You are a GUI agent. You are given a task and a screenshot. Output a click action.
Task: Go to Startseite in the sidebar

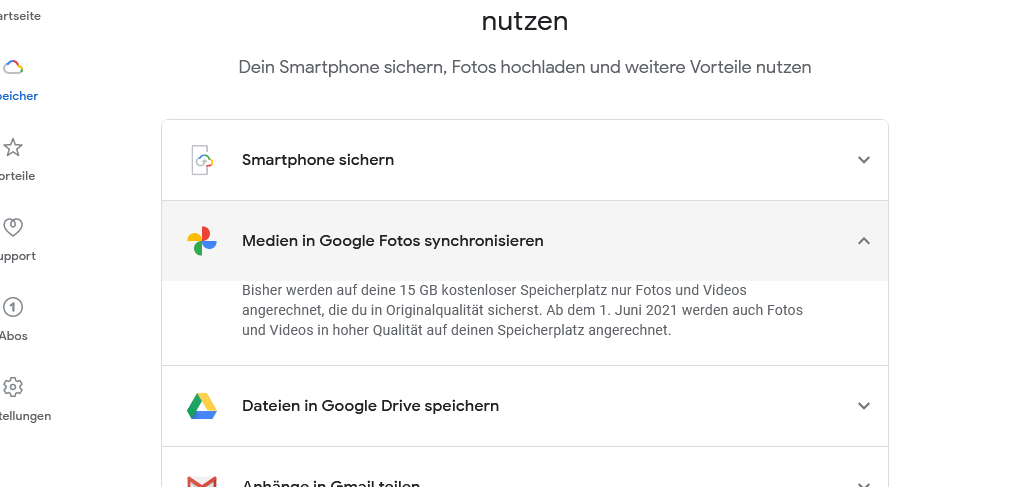20,16
